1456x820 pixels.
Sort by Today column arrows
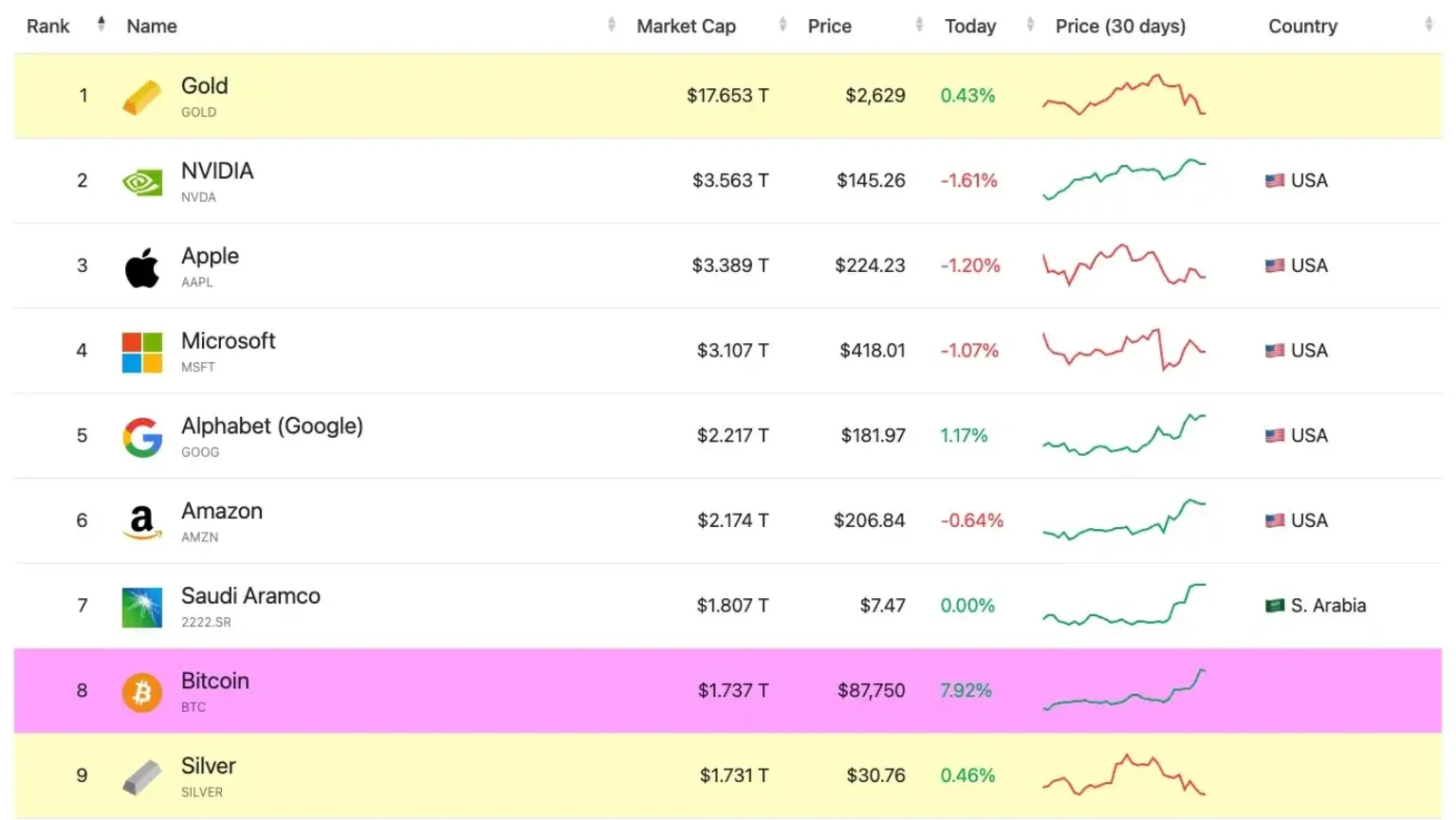(1030, 26)
